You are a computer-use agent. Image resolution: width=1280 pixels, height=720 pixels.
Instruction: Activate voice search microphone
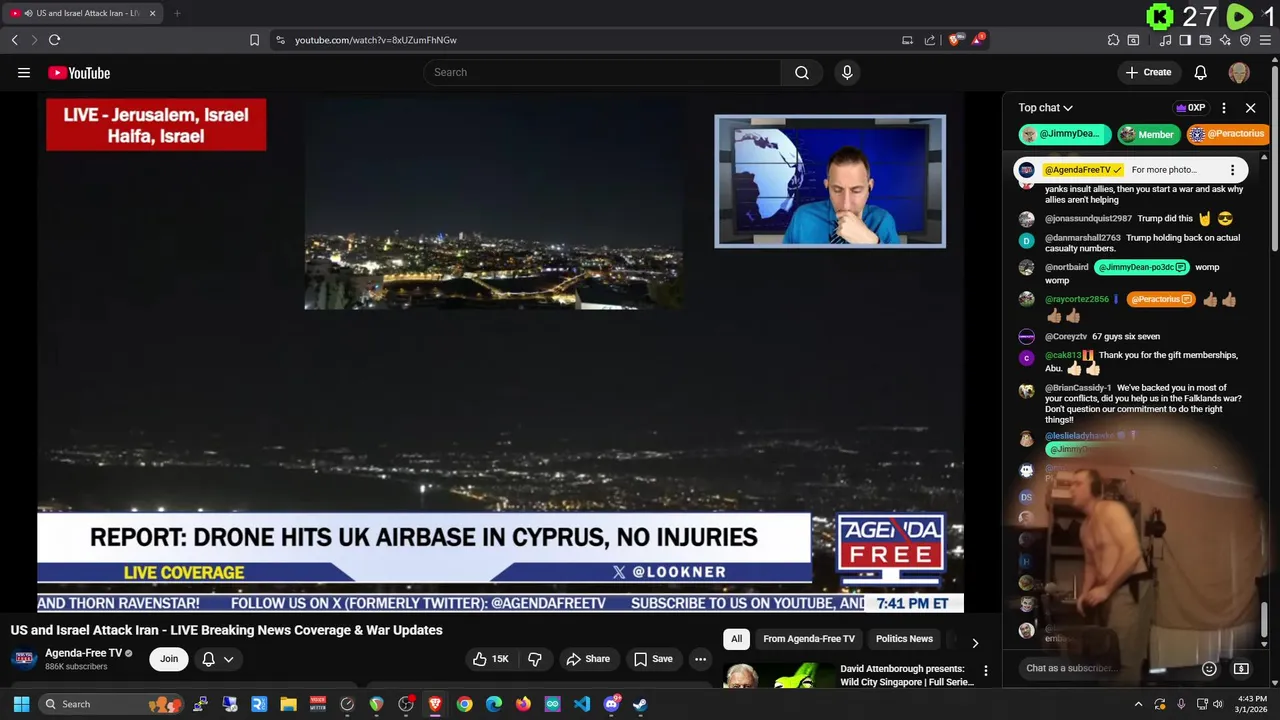point(847,72)
